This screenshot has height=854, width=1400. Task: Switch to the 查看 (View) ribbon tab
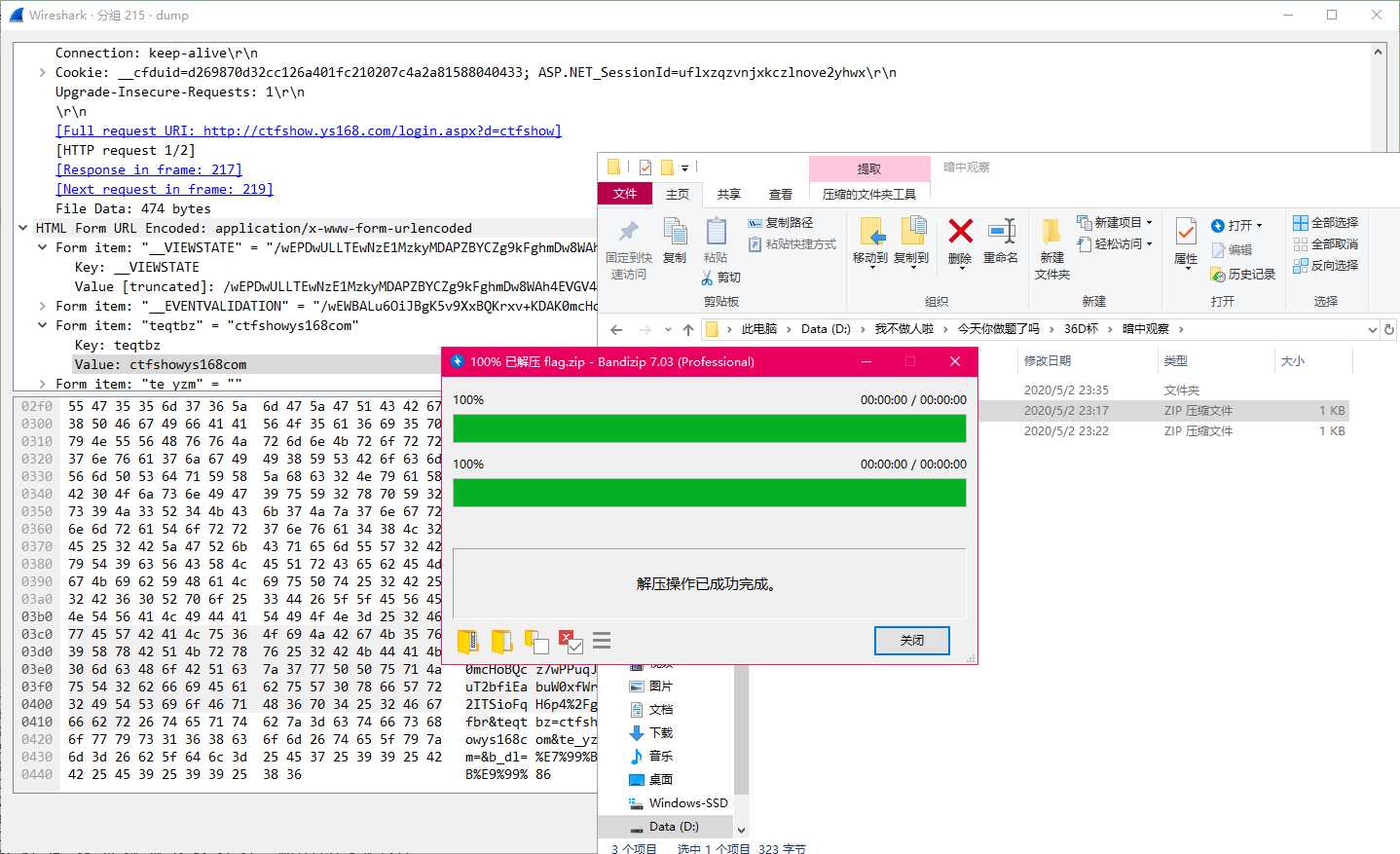click(781, 194)
